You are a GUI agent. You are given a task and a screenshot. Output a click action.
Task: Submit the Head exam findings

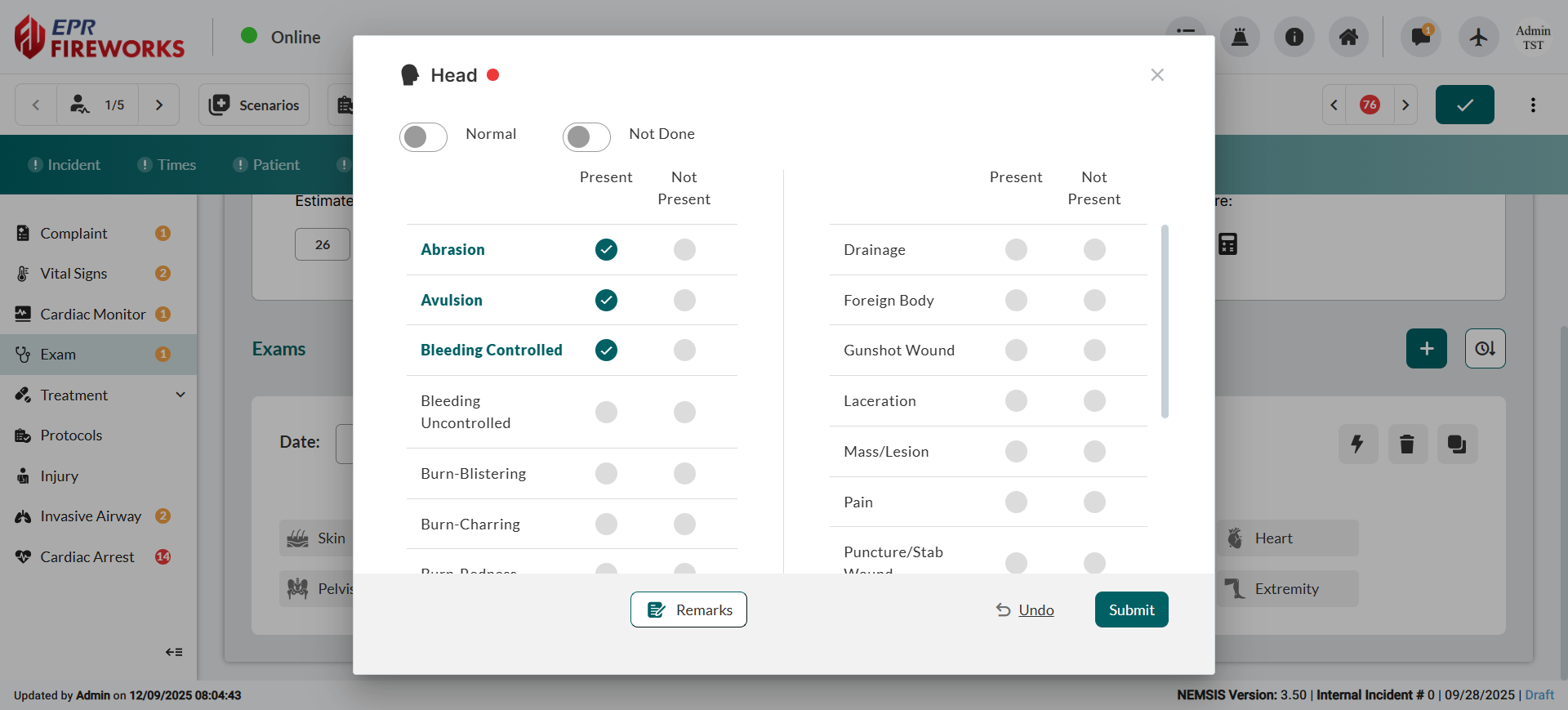point(1131,610)
